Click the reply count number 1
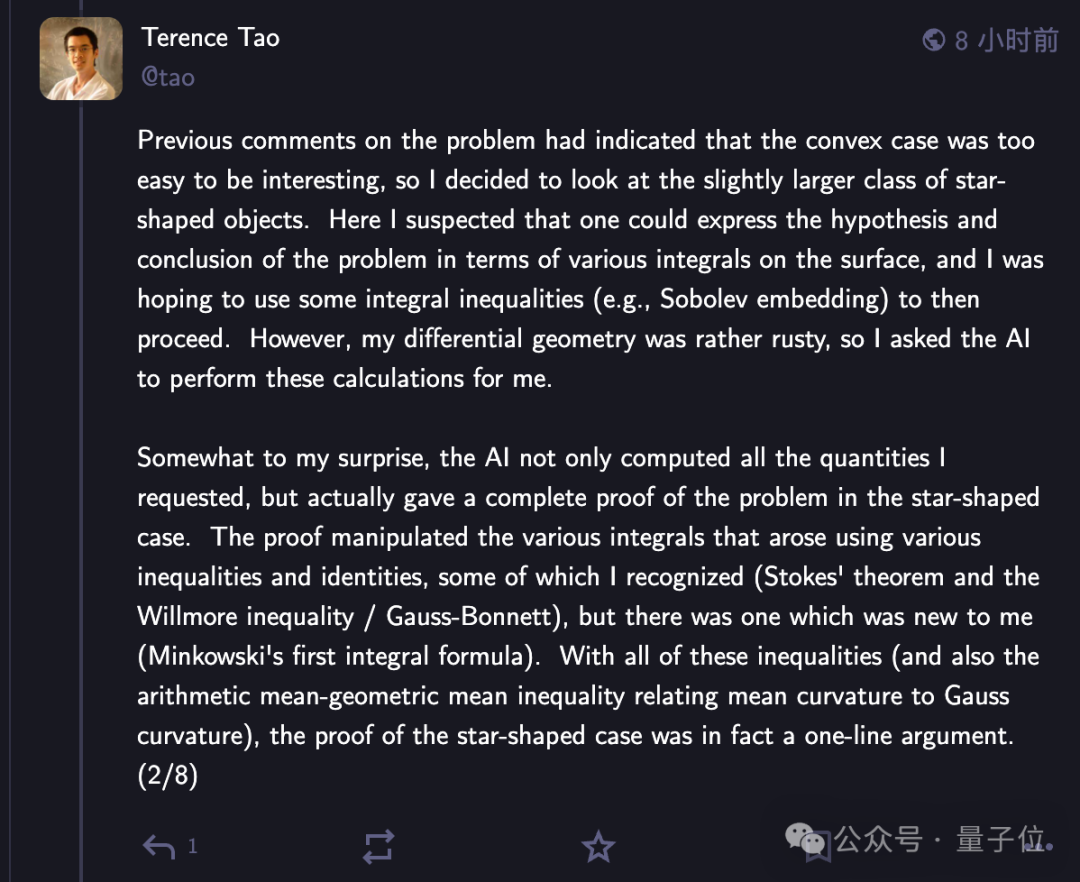Screen dimensions: 1080x882 193,847
